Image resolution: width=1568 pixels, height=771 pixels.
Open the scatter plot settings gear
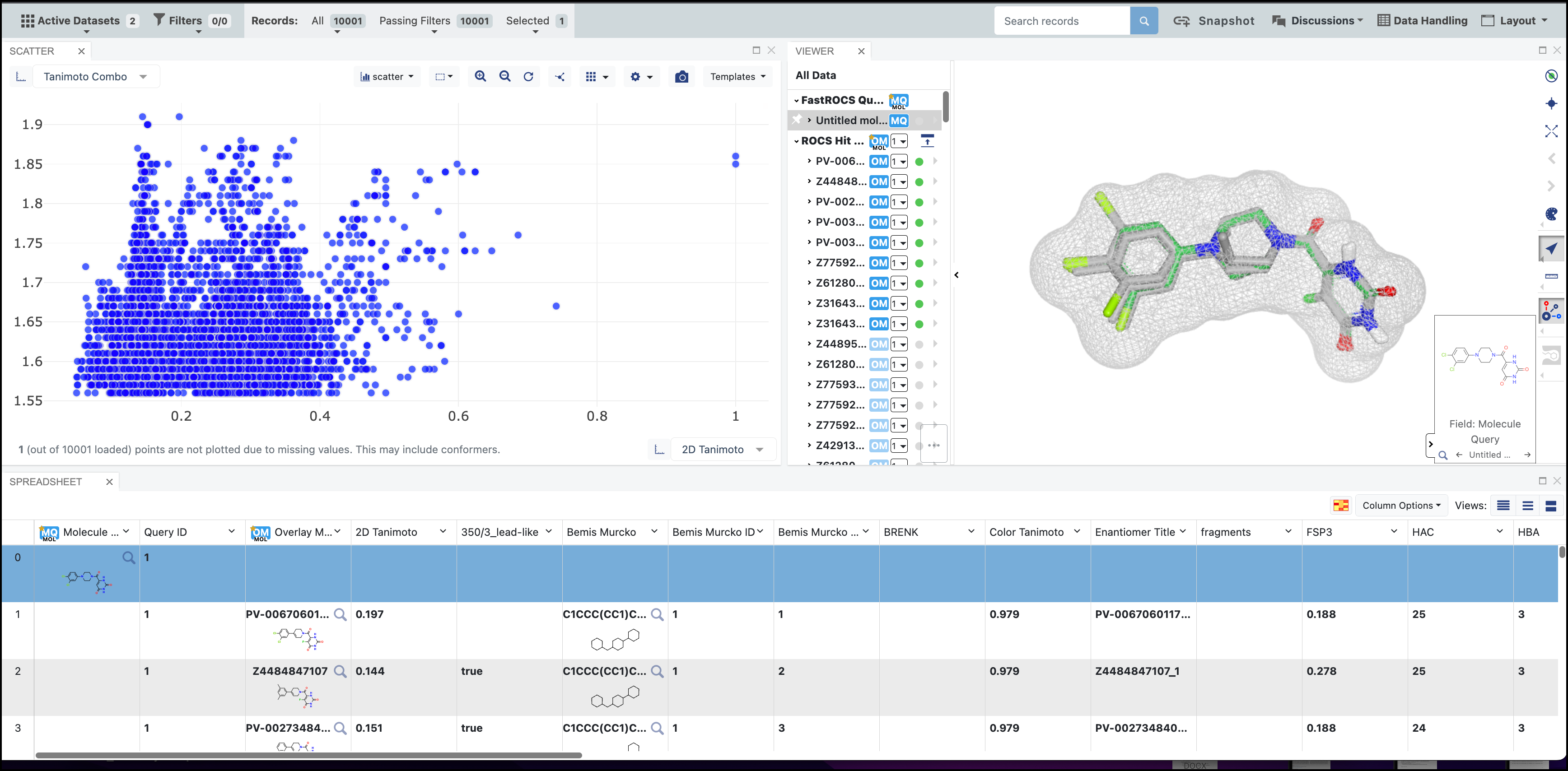tap(642, 77)
